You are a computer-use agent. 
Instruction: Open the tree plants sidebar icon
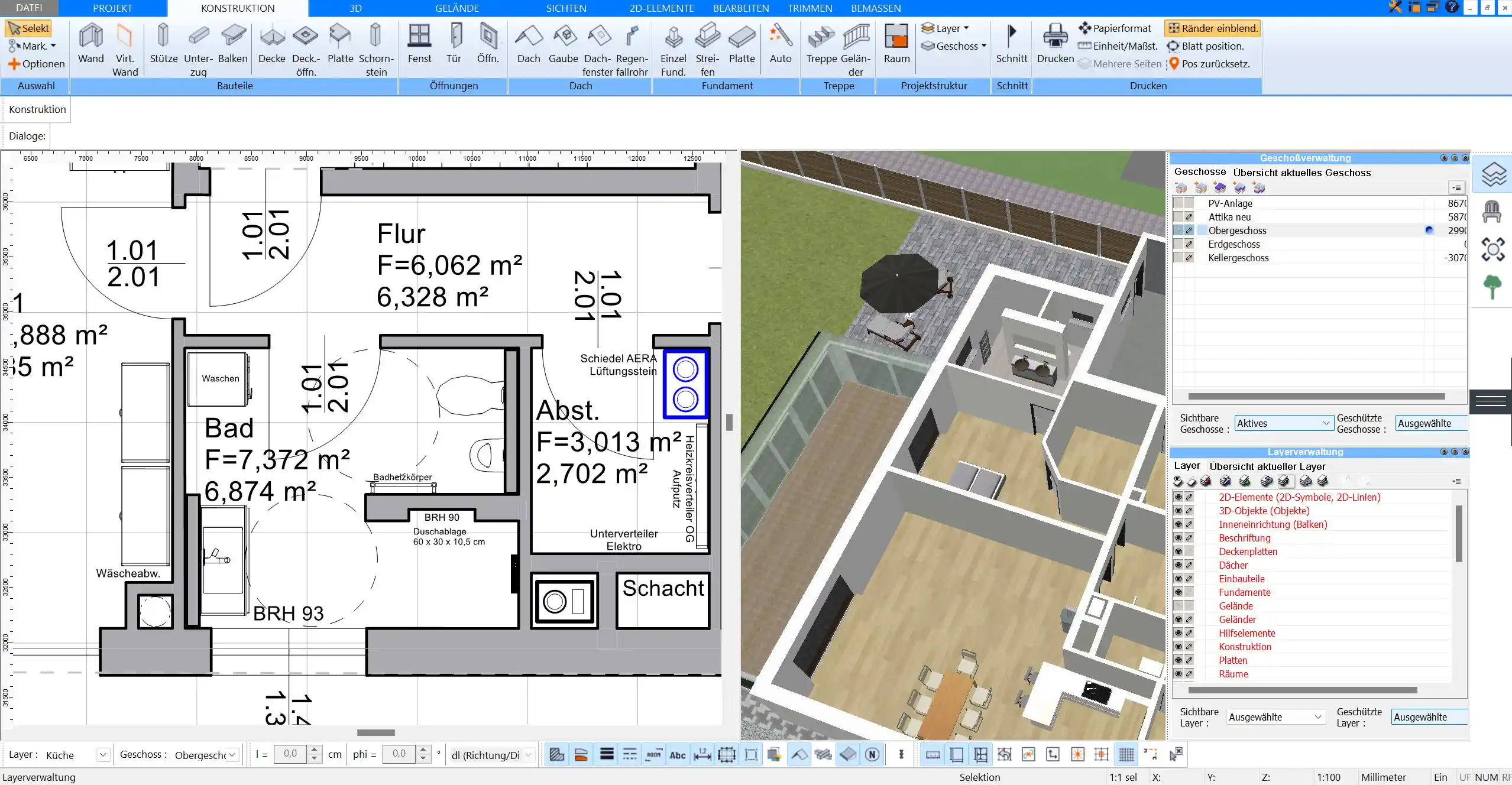(x=1492, y=287)
